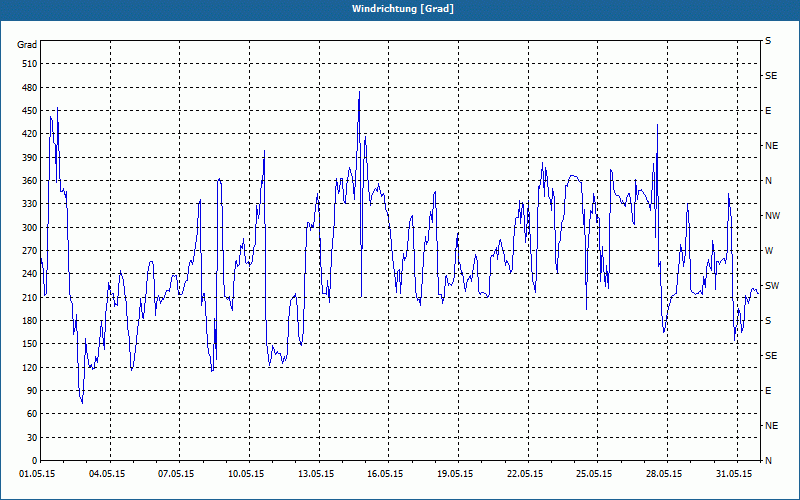The image size is (800, 500).
Task: Select the 330 y-axis value
Action: (29, 204)
